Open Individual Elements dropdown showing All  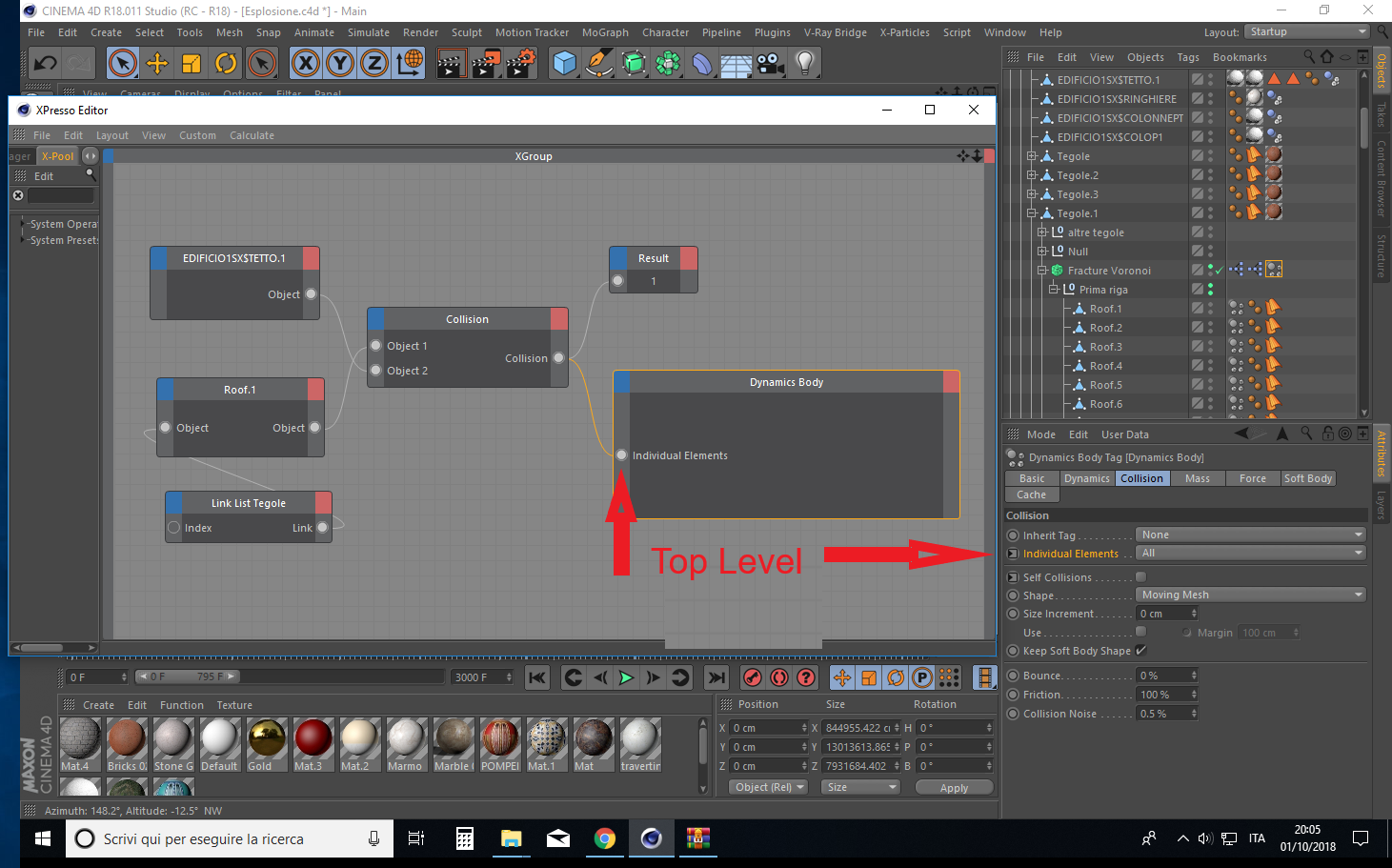[1251, 553]
